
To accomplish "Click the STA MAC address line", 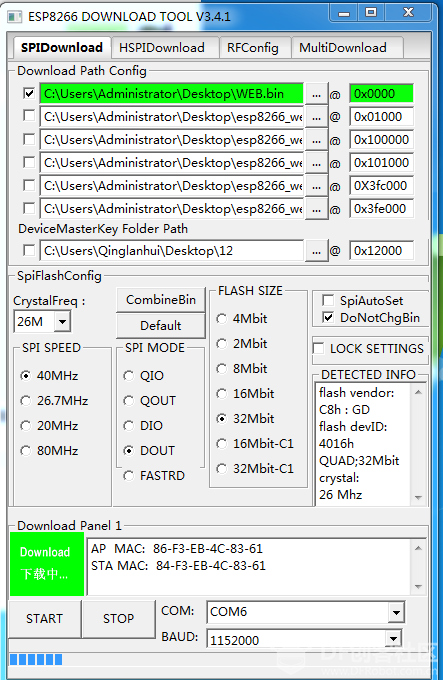I will click(x=178, y=566).
